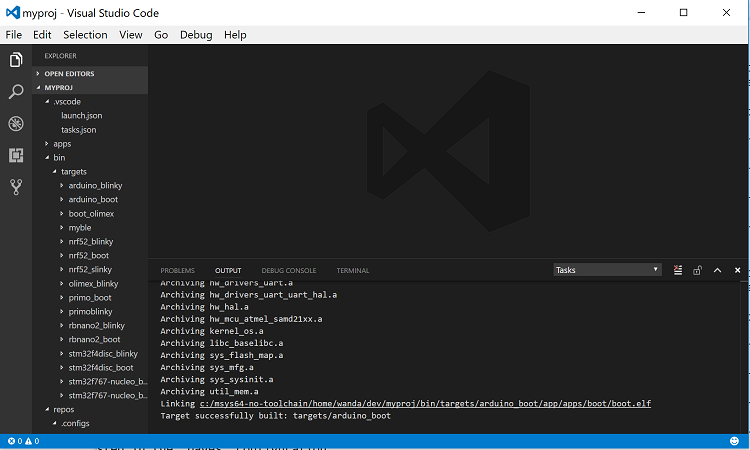750x450 pixels.
Task: Open the Tasks output channel dropdown
Action: [608, 270]
